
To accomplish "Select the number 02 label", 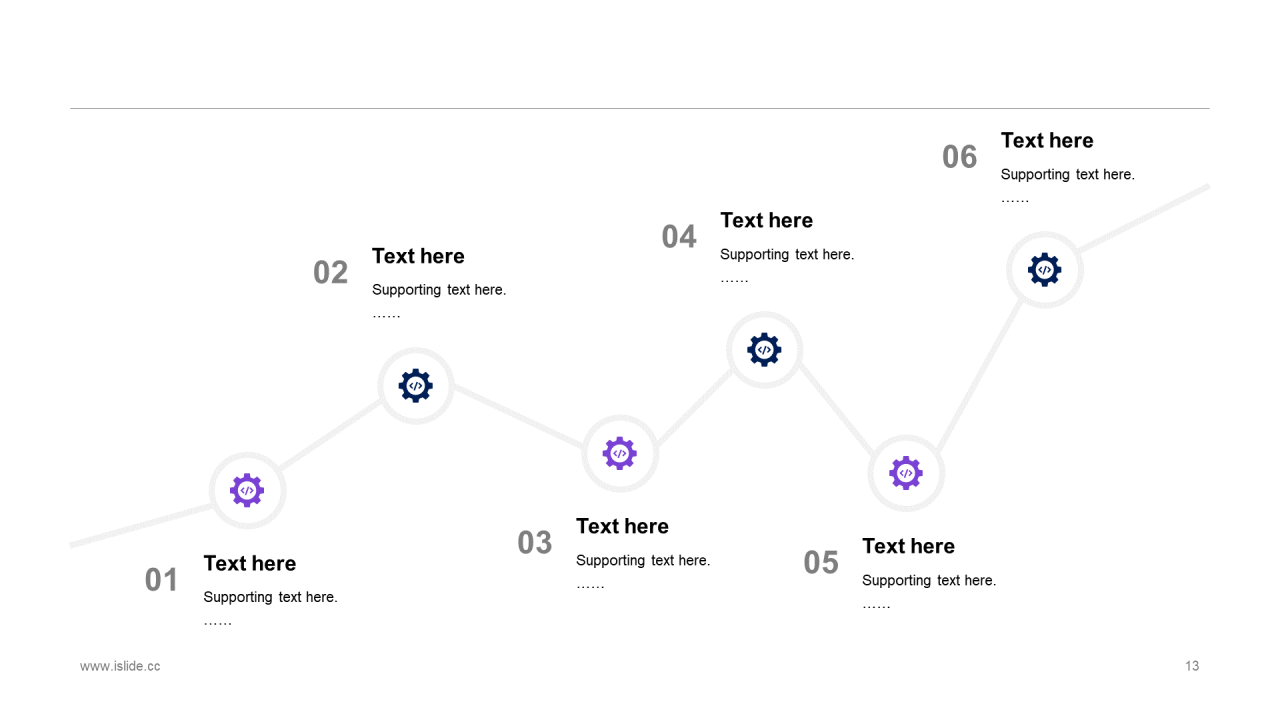I will tap(330, 272).
